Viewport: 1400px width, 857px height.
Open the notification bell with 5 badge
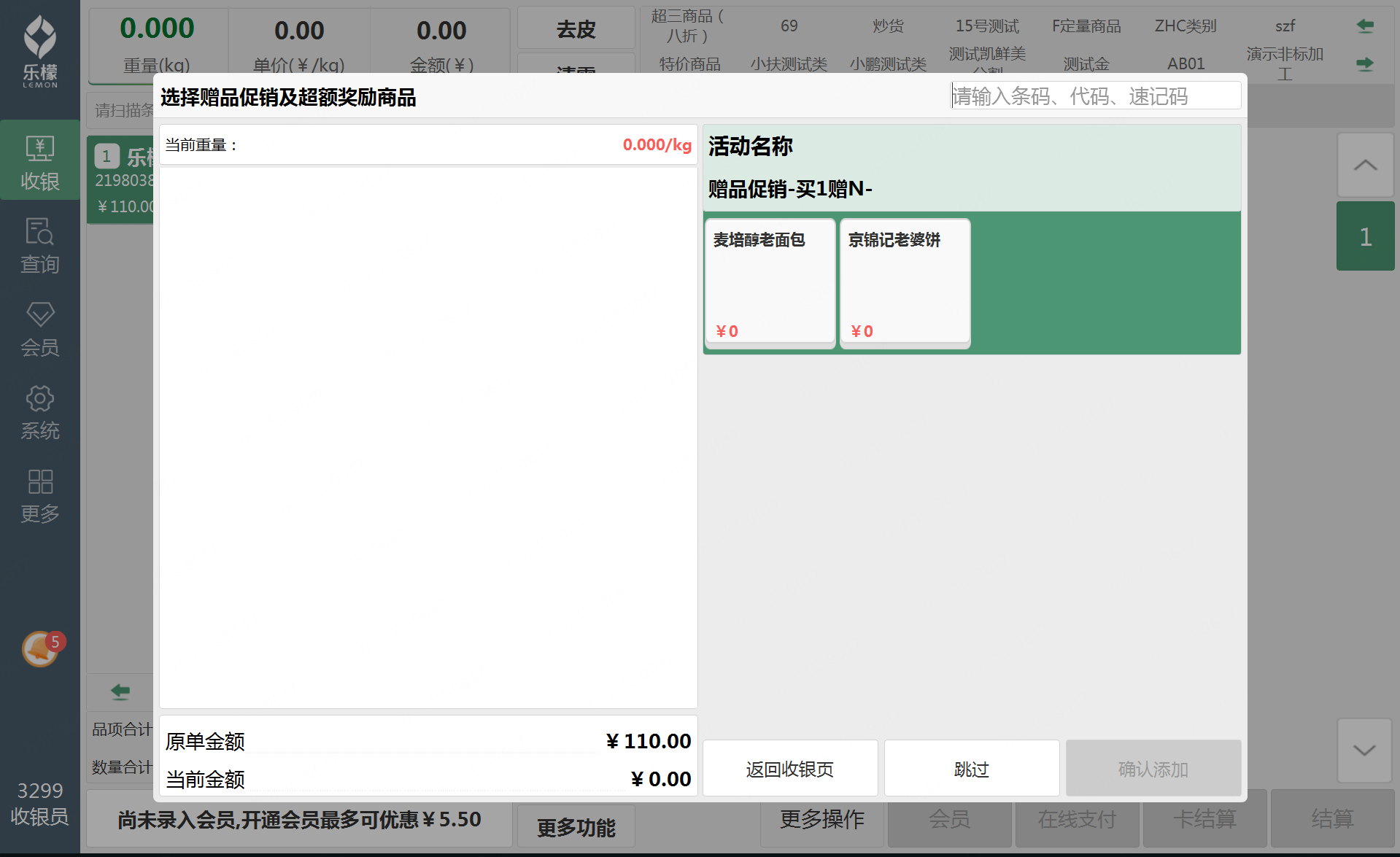(x=42, y=648)
